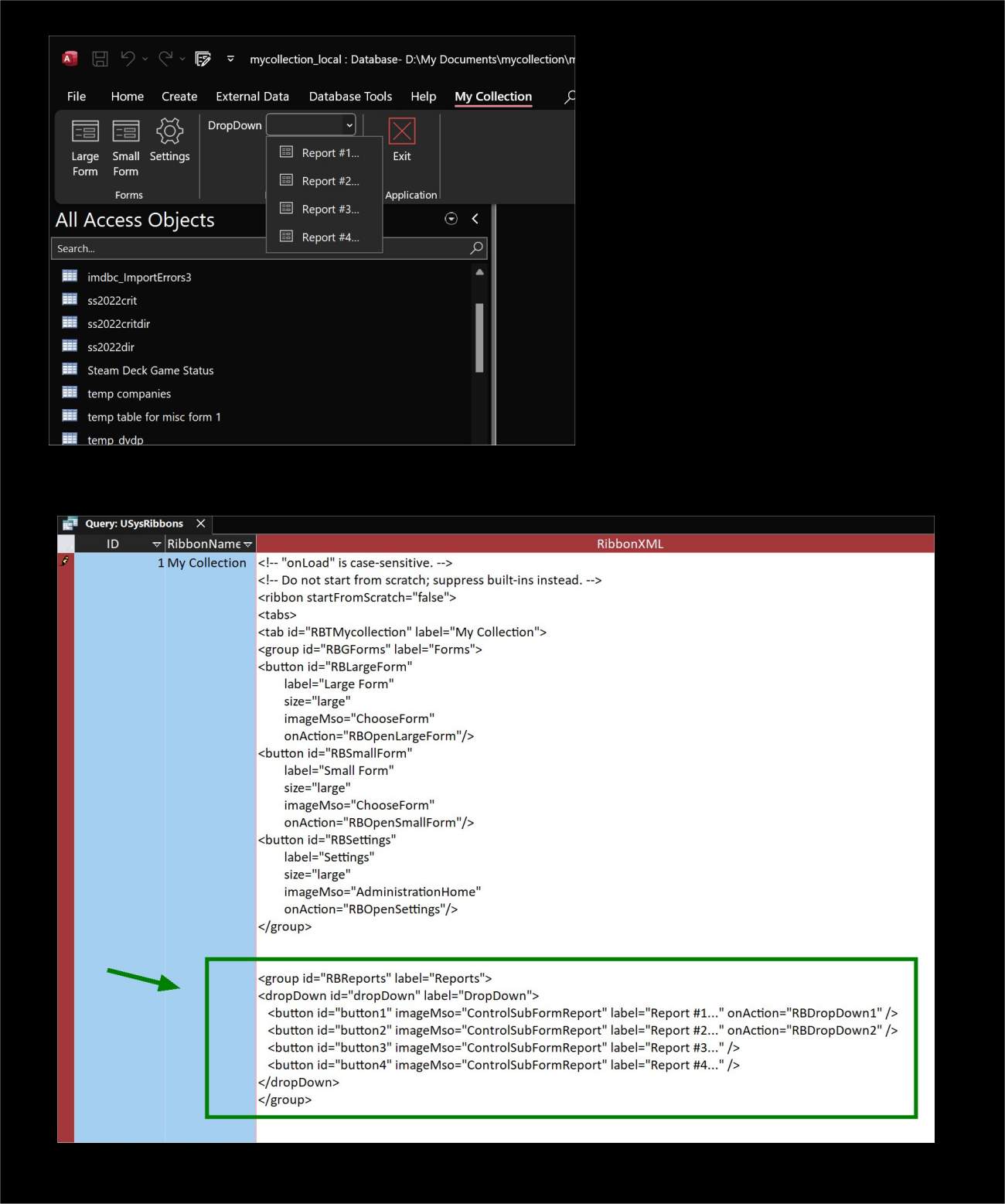
Task: Collapse the navigation pane with chevron
Action: click(x=475, y=219)
